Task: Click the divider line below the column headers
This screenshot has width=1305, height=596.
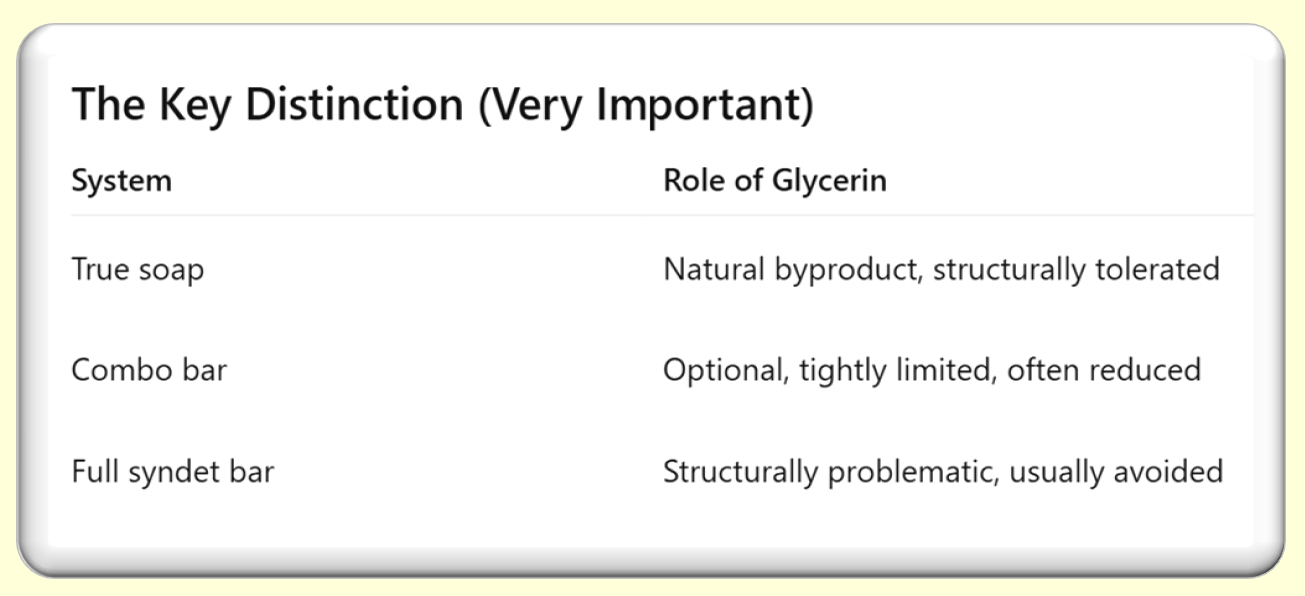Action: [661, 215]
